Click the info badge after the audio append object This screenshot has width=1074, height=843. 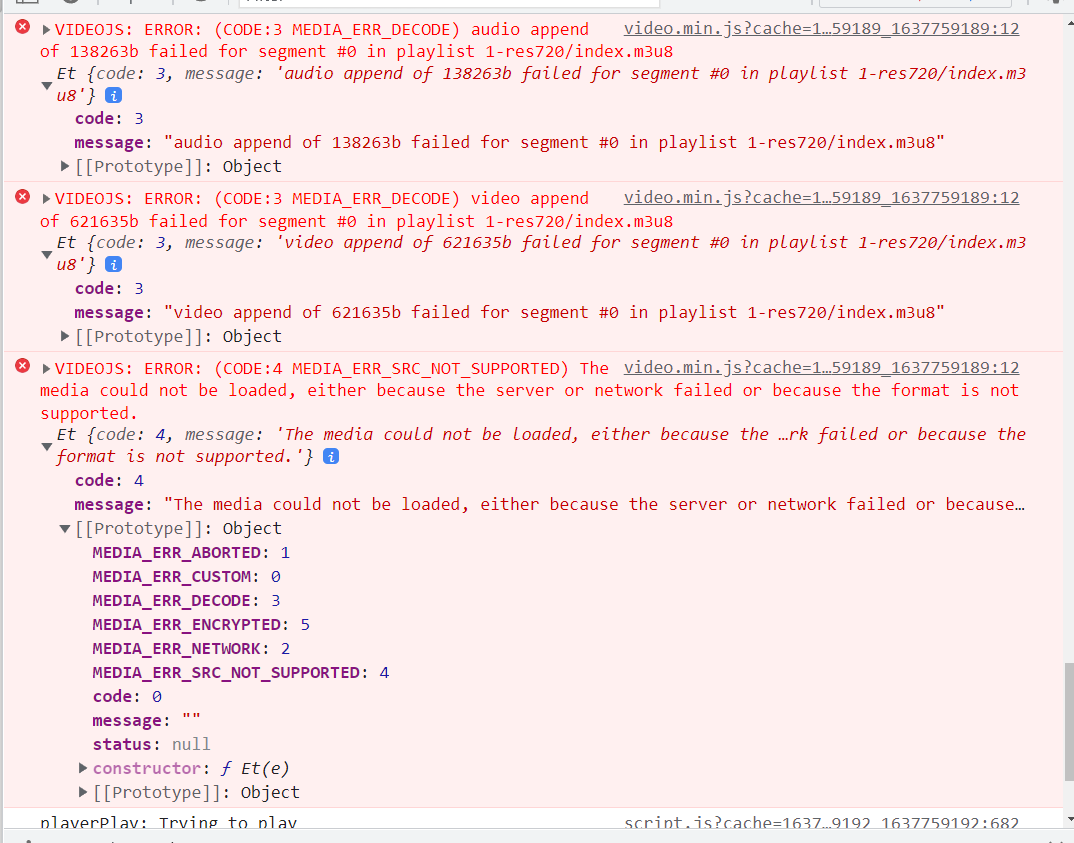114,95
